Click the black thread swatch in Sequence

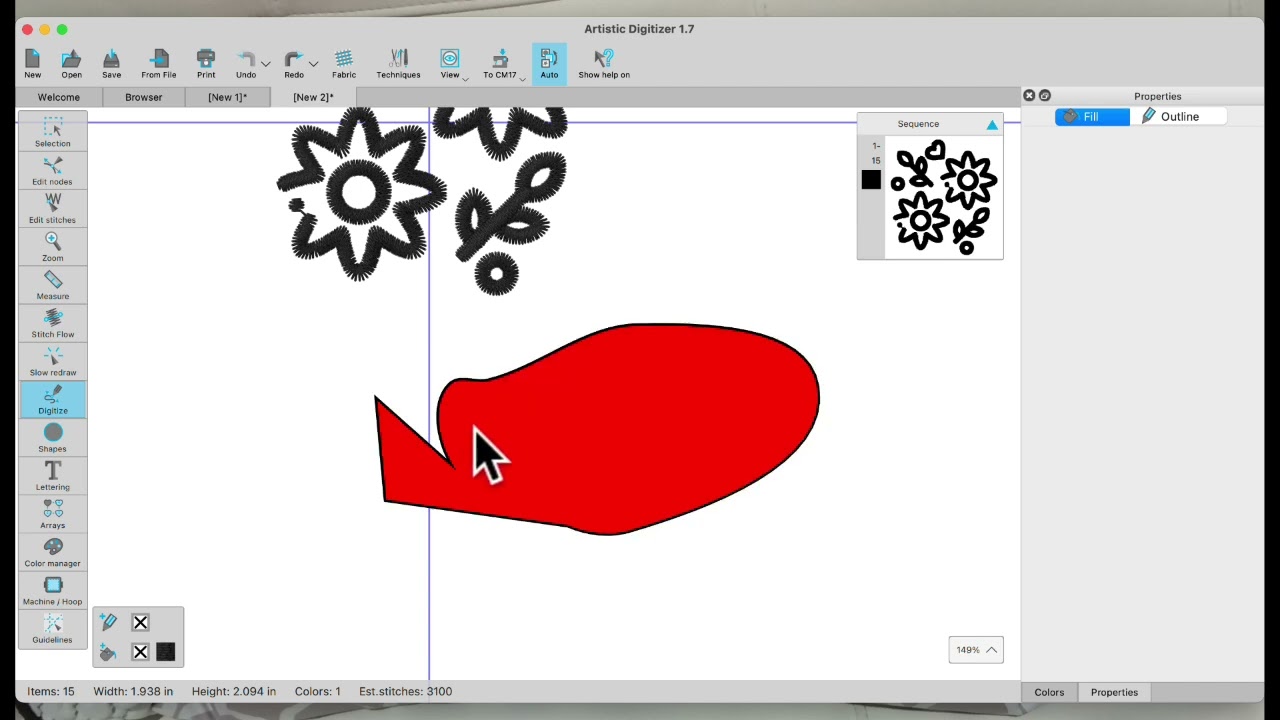pyautogui.click(x=871, y=180)
